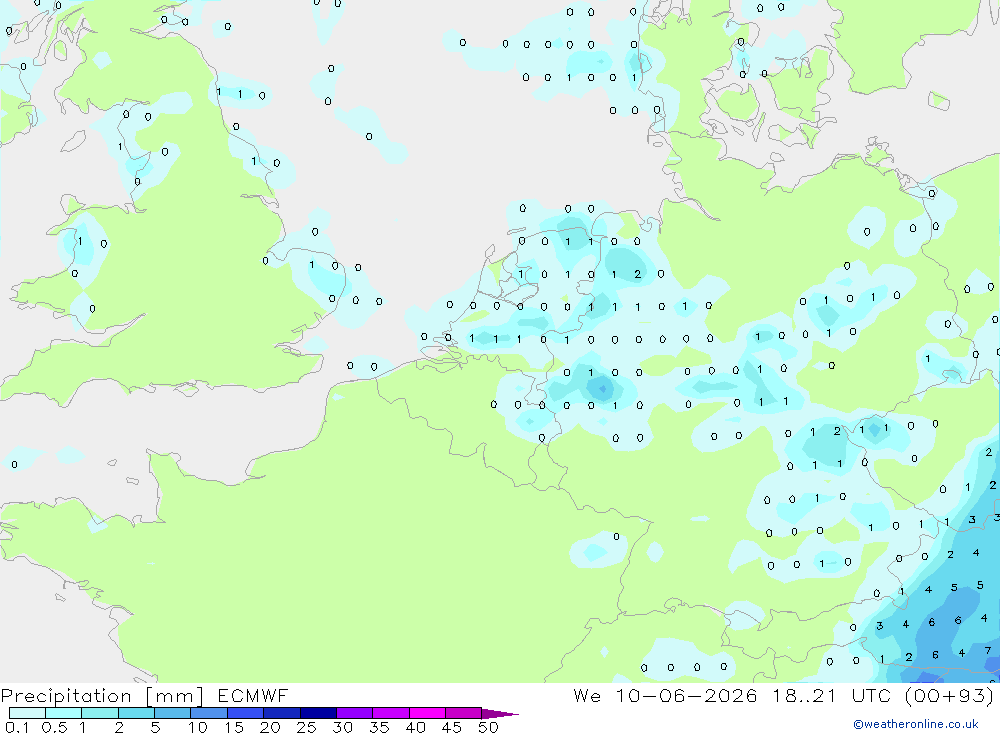Click the lightest cyan 0.1–0.5 mm legend swatch
This screenshot has width=1000, height=733.
[x=27, y=713]
